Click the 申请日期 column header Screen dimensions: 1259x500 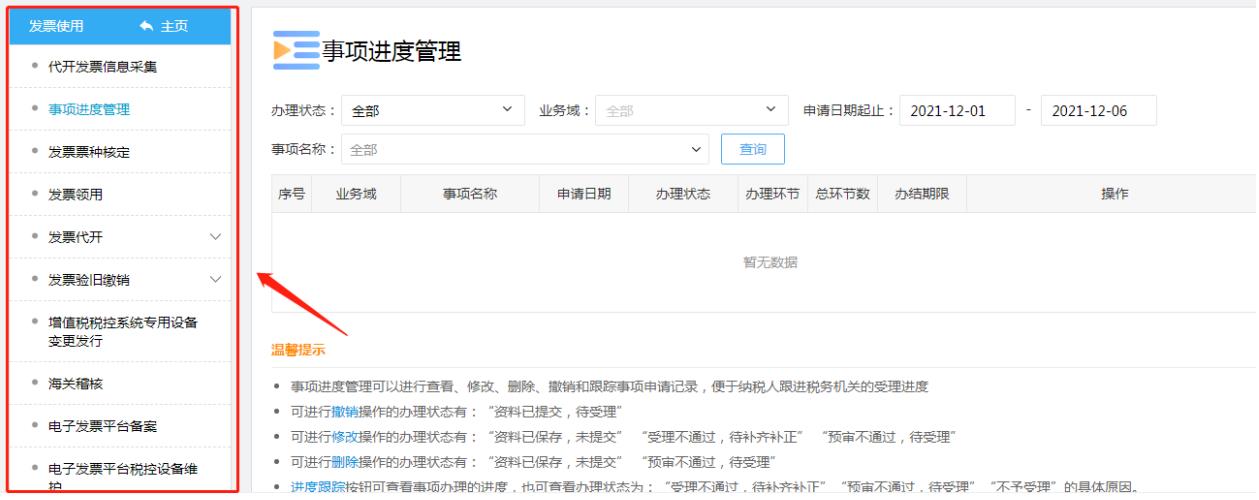pos(584,194)
